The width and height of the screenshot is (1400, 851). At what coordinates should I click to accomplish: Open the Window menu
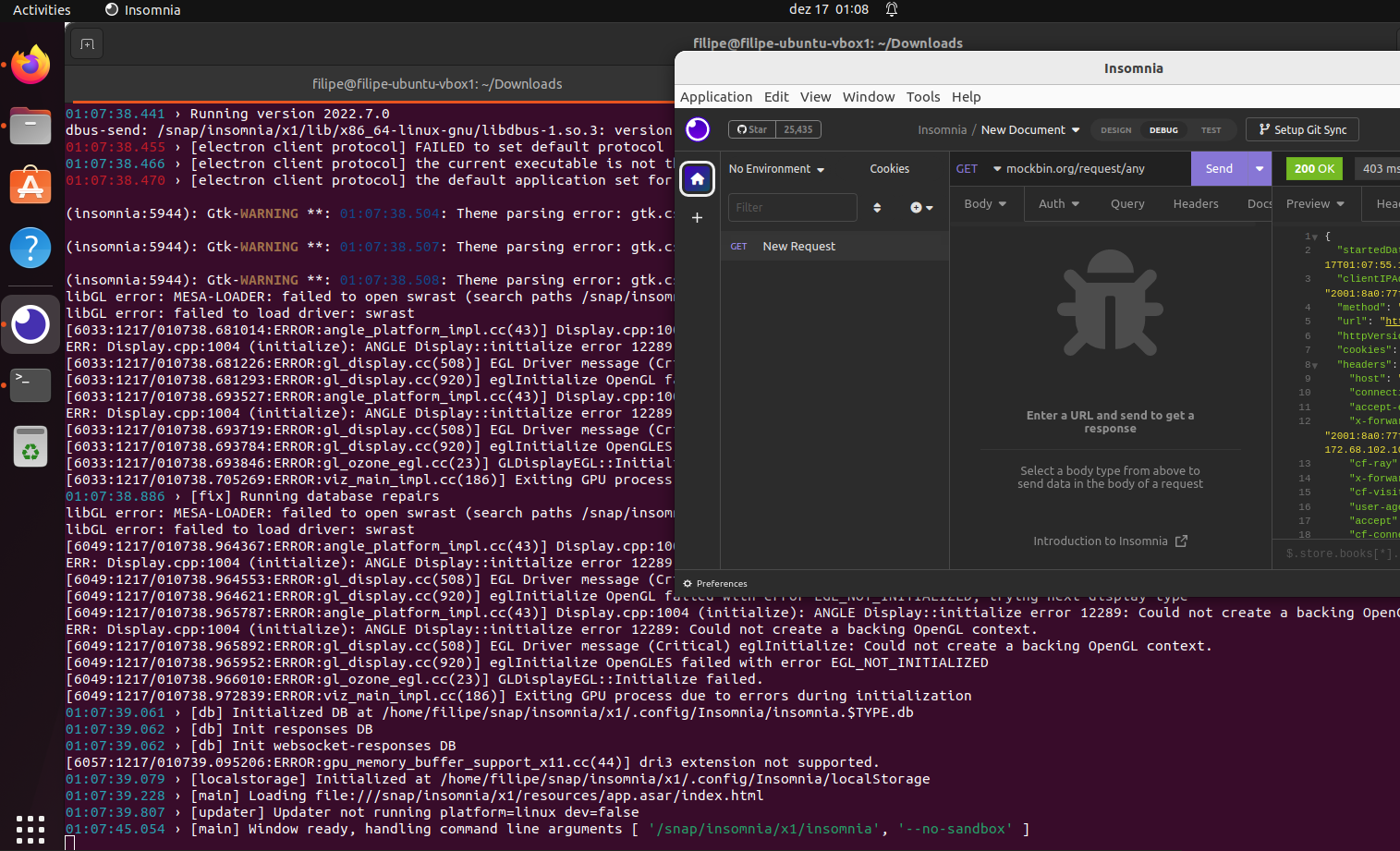pyautogui.click(x=869, y=97)
